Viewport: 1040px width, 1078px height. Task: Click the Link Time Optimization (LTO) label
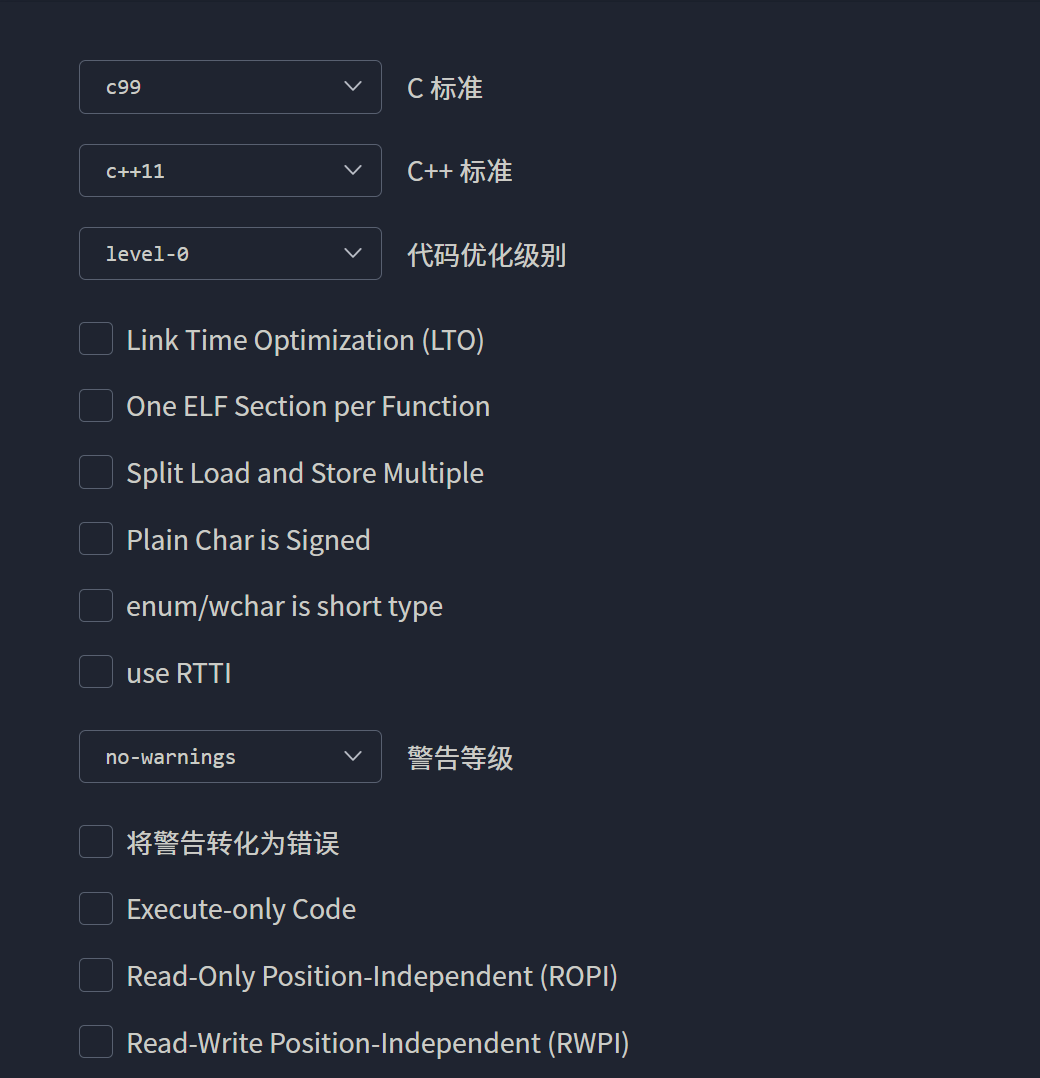[305, 340]
